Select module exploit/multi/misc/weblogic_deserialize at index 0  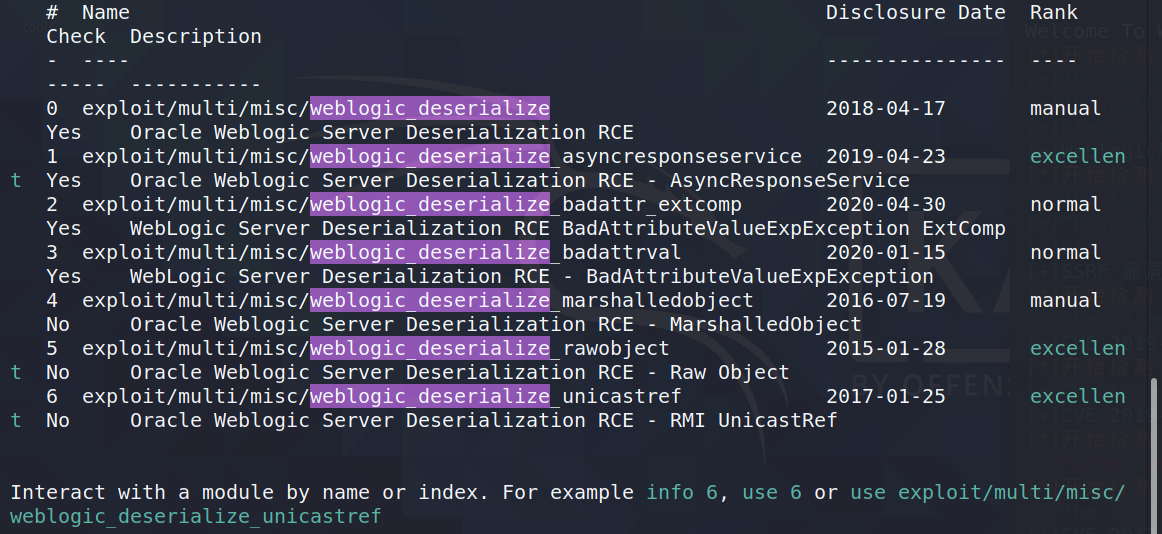click(x=316, y=108)
